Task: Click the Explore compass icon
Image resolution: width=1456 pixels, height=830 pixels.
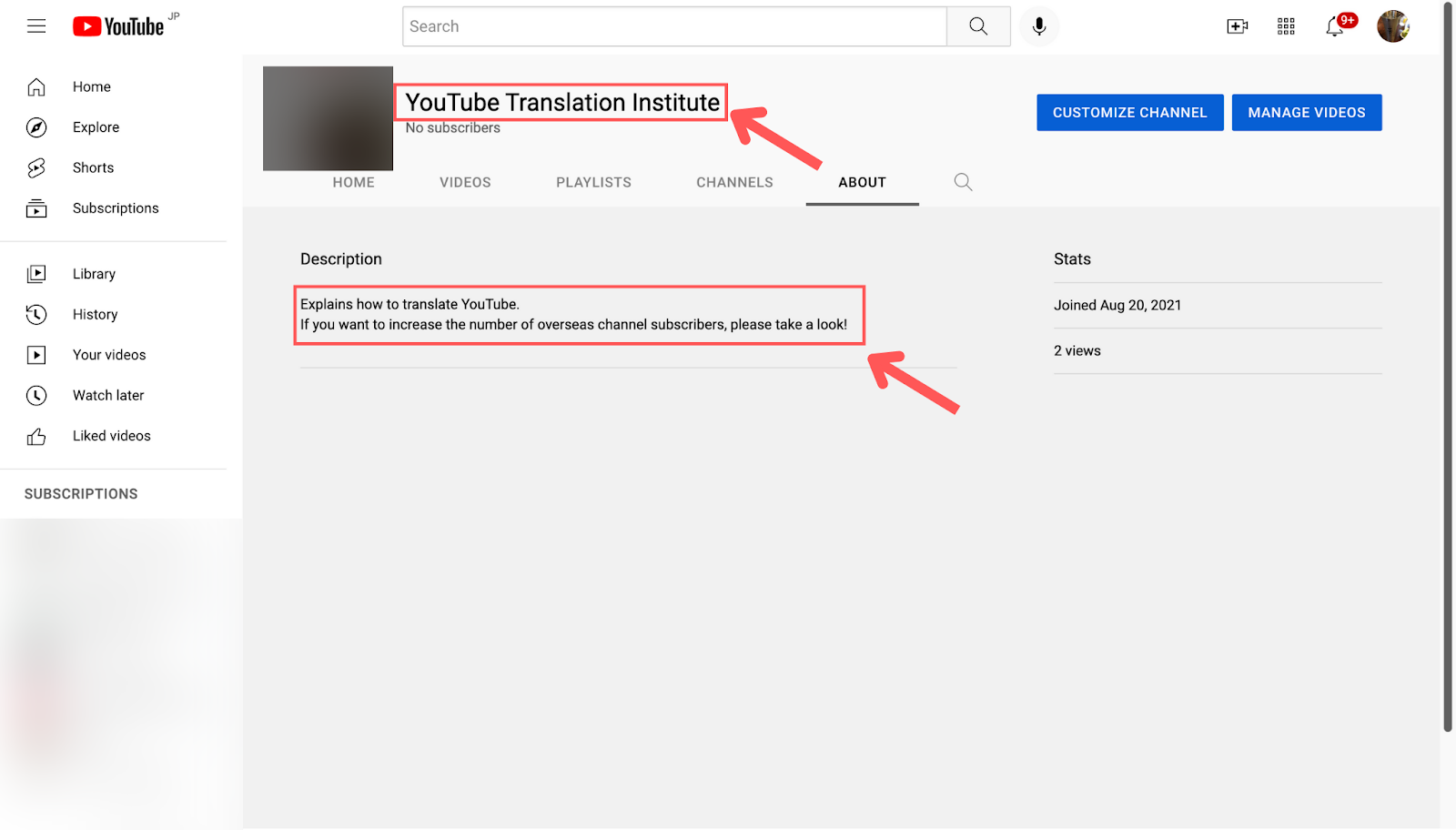Action: point(36,127)
